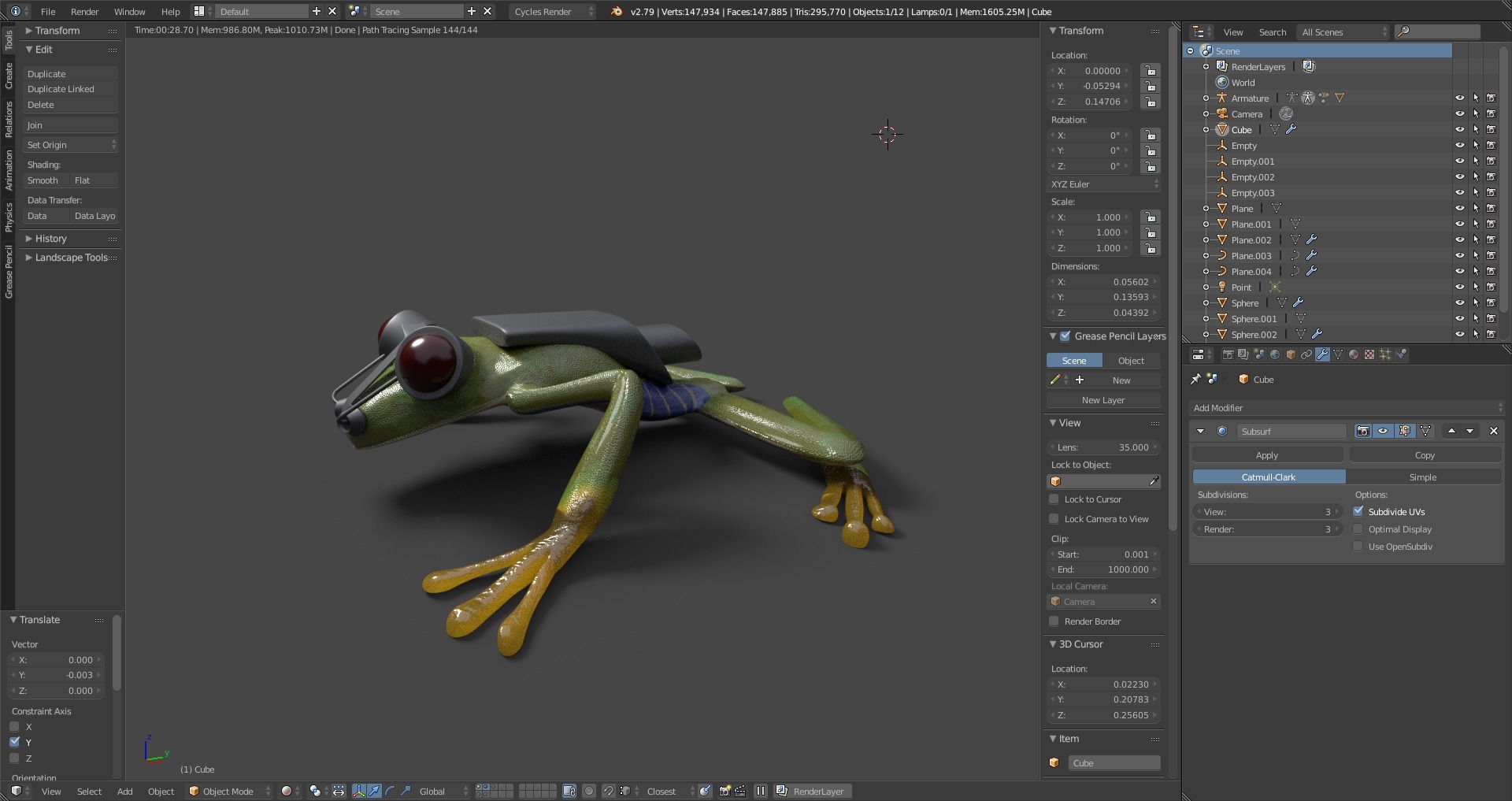Screen dimensions: 1512x801
Task: Open the Particles properties tab
Action: 1385,354
